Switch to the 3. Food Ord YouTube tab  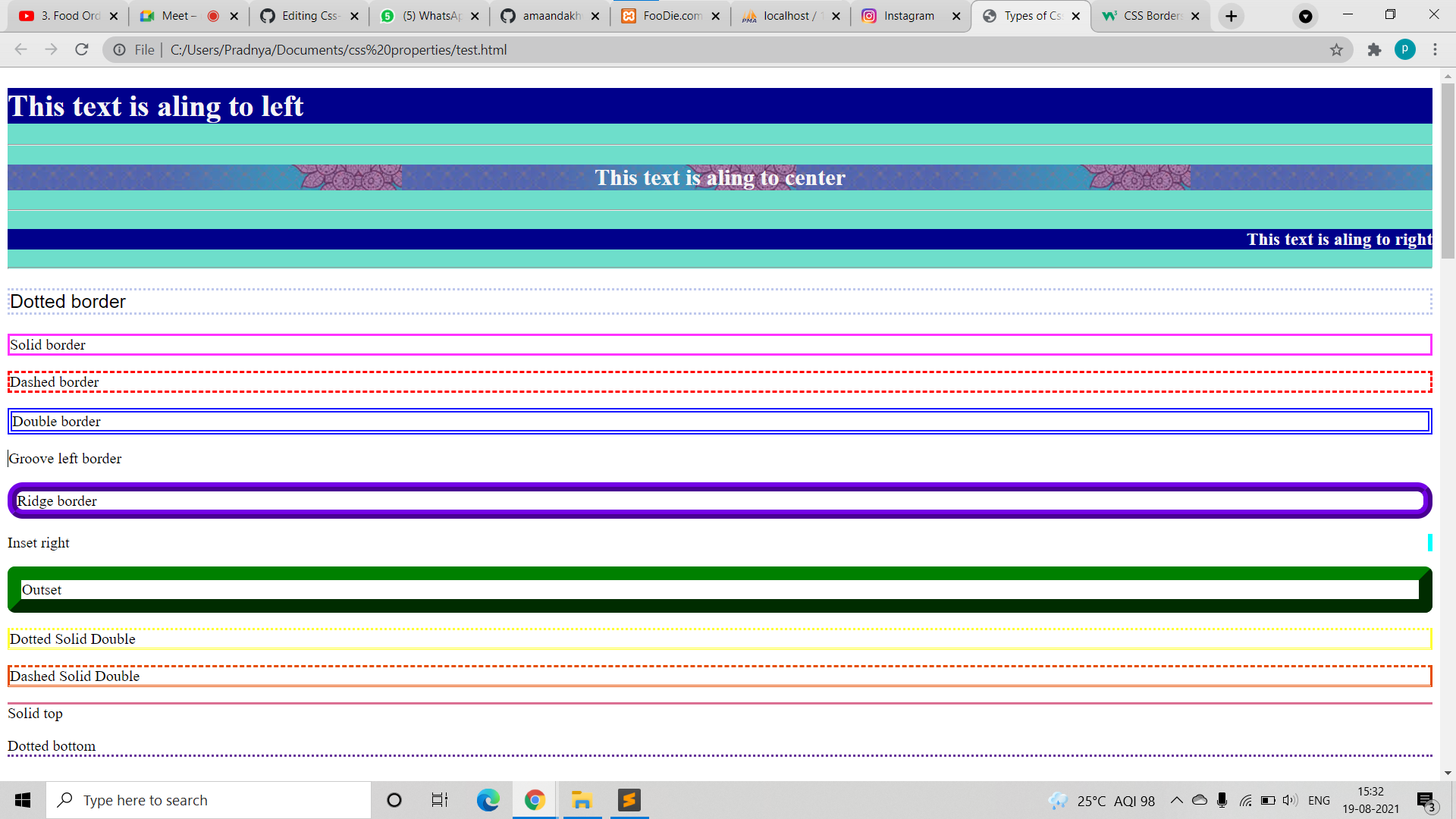point(69,16)
